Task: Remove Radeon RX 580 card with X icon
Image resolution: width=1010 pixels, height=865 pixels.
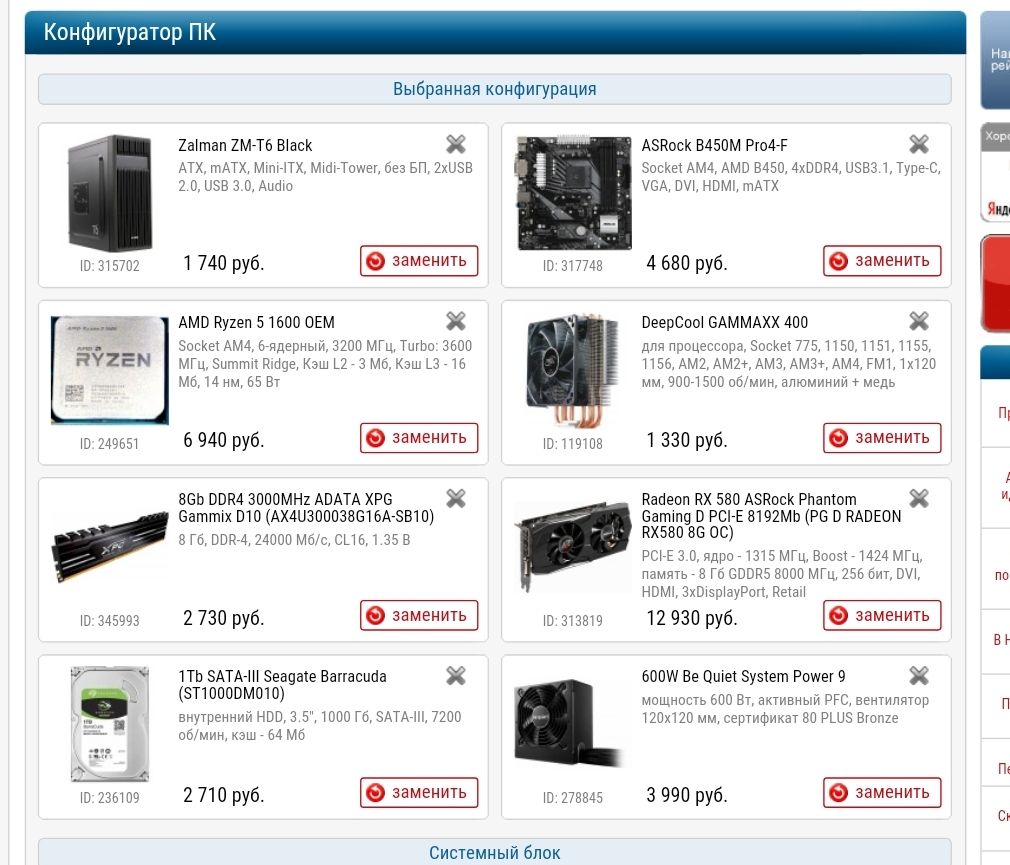Action: tap(919, 498)
